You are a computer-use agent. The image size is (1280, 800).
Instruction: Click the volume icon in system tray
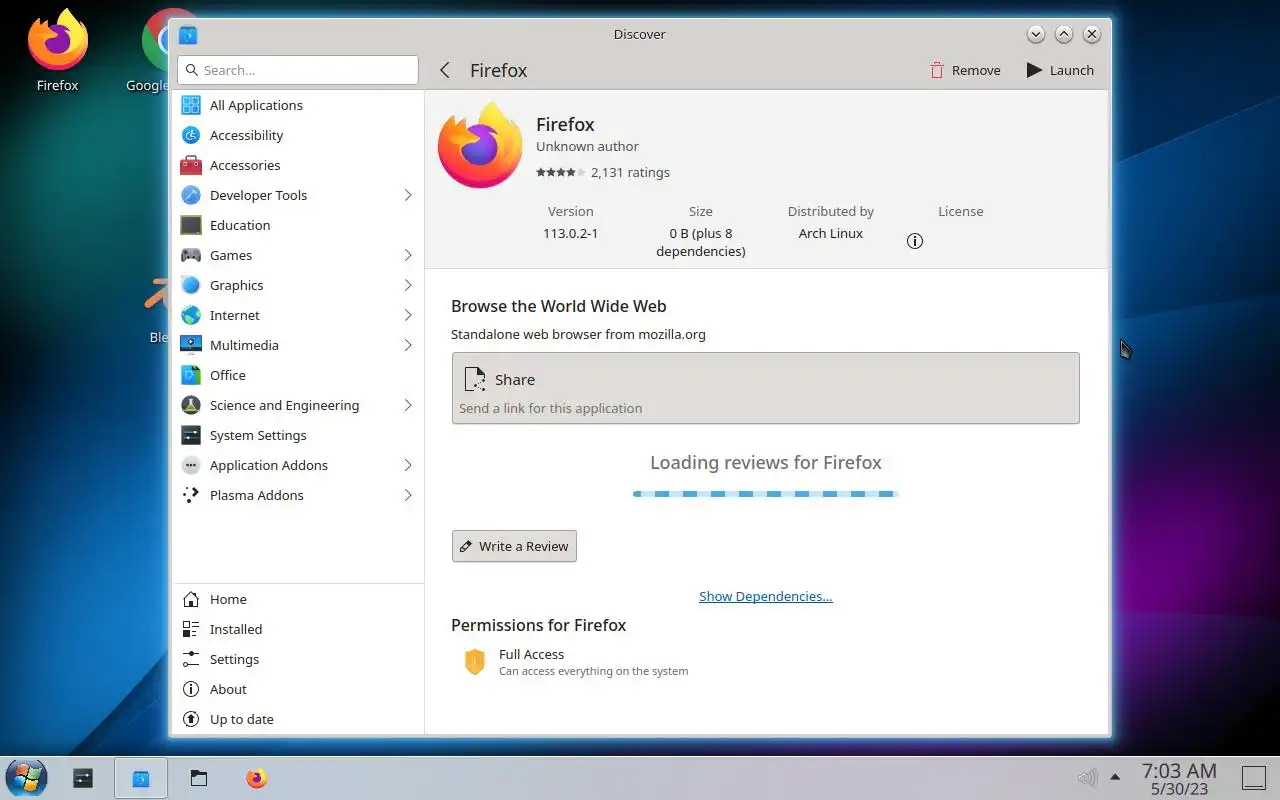(1087, 777)
